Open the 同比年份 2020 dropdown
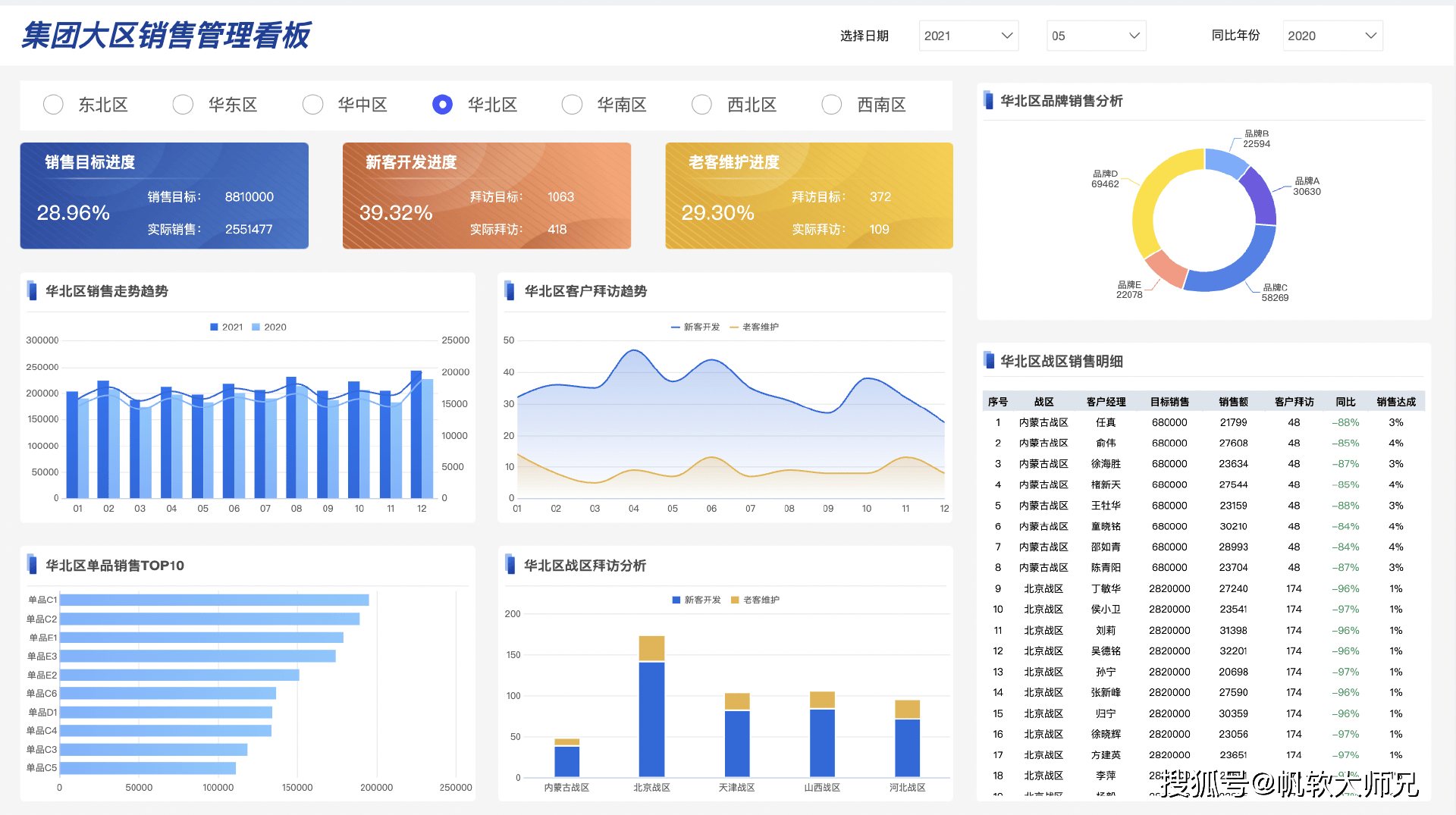This screenshot has width=1456, height=815. point(1332,36)
